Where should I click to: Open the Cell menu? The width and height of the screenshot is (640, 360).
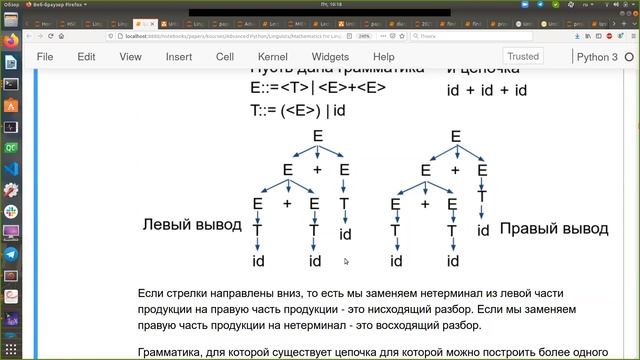pyautogui.click(x=225, y=57)
